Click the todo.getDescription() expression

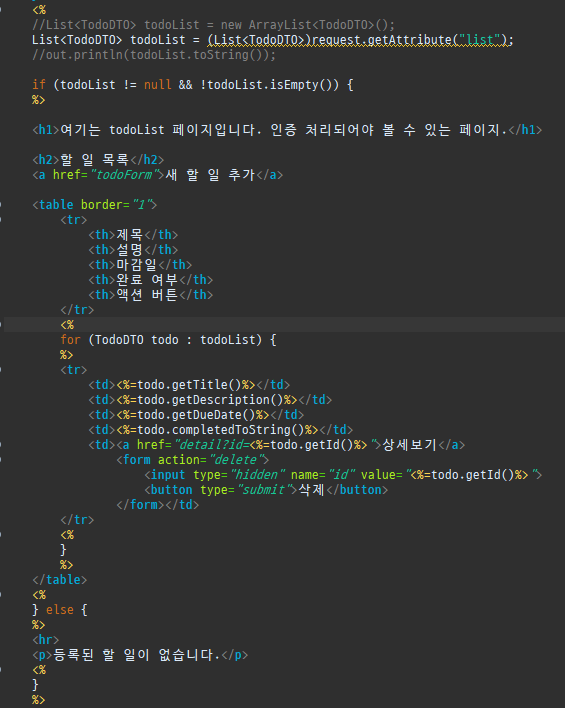(207, 400)
